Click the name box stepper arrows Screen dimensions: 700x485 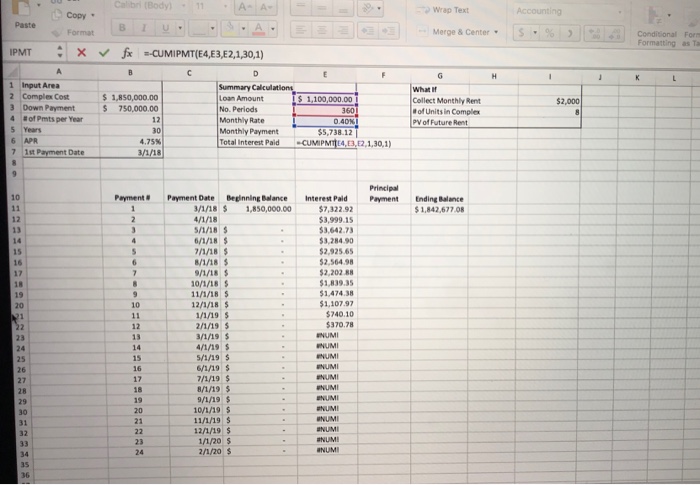coord(60,53)
